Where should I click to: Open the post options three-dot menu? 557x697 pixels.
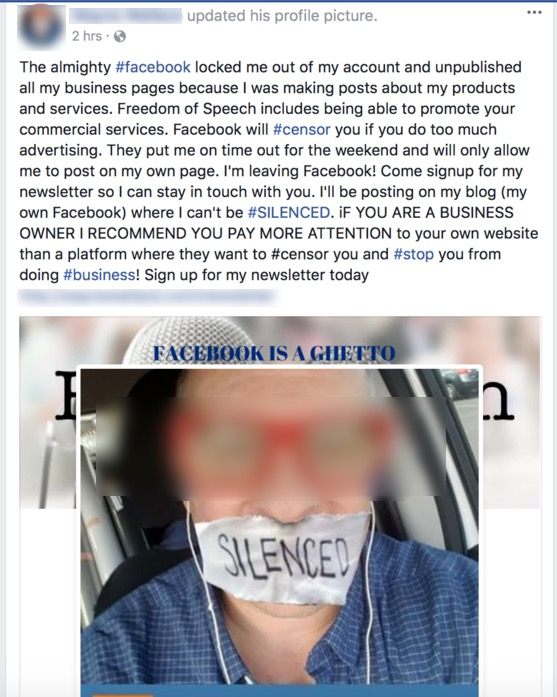pyautogui.click(x=534, y=13)
